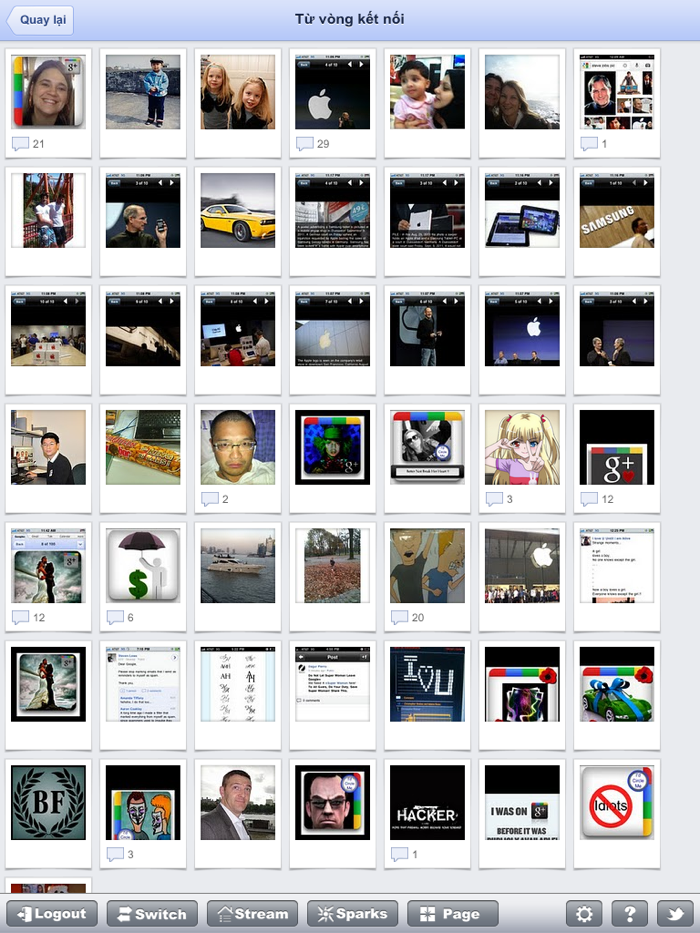This screenshot has height=933, width=700.
Task: Open g+ heart logo picture
Action: point(617,447)
